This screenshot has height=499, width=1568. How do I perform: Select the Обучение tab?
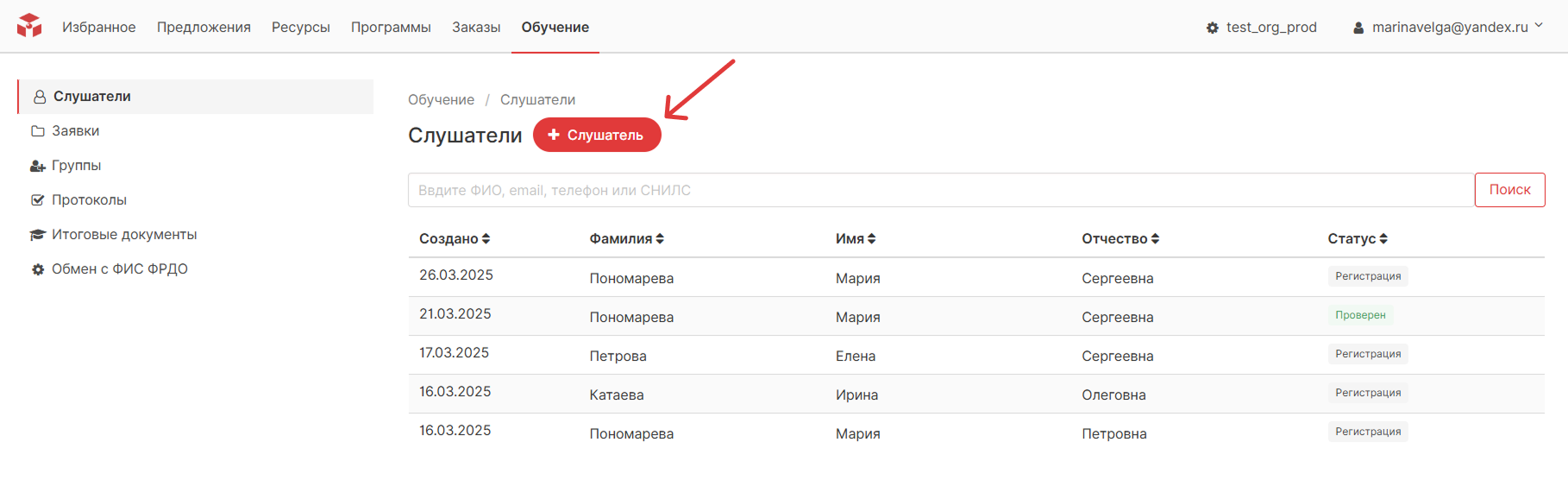pos(555,27)
